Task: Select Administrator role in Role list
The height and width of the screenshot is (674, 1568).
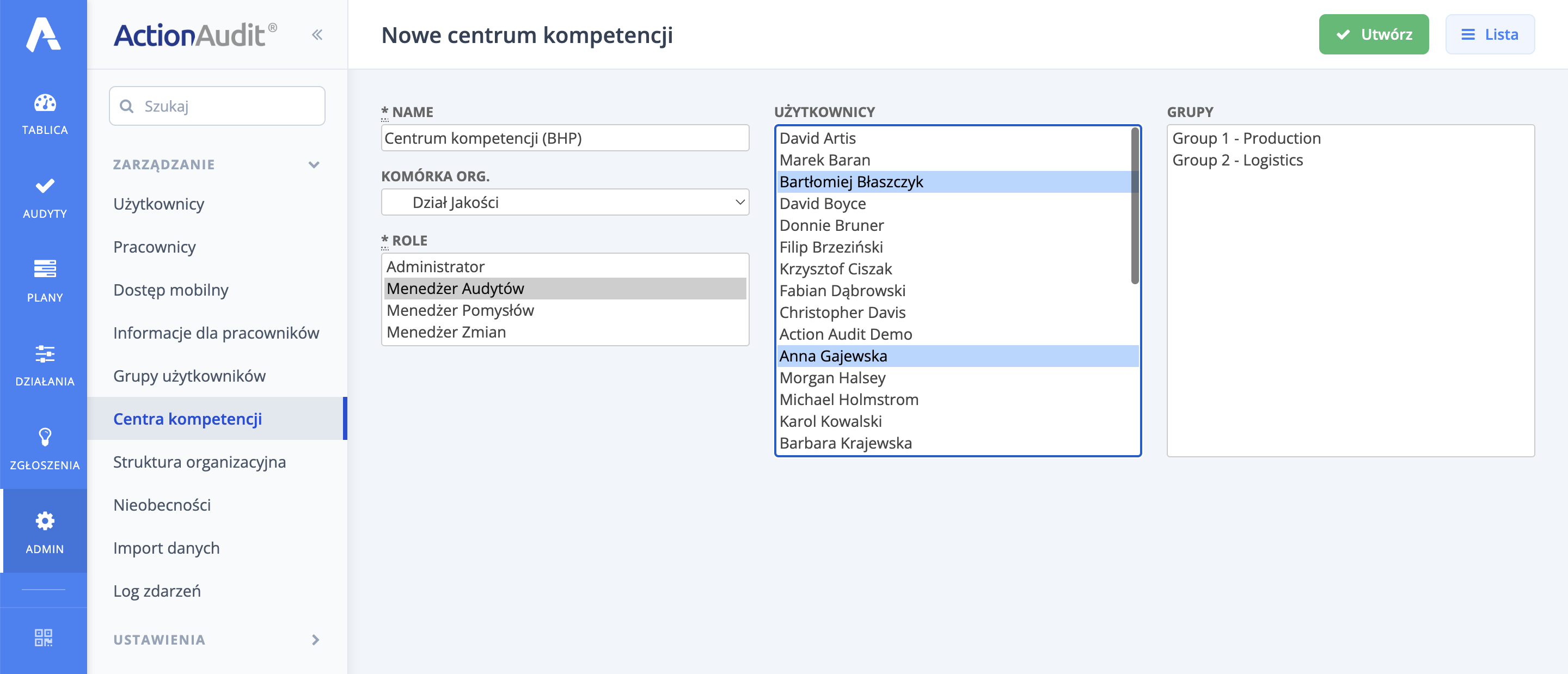Action: (436, 266)
